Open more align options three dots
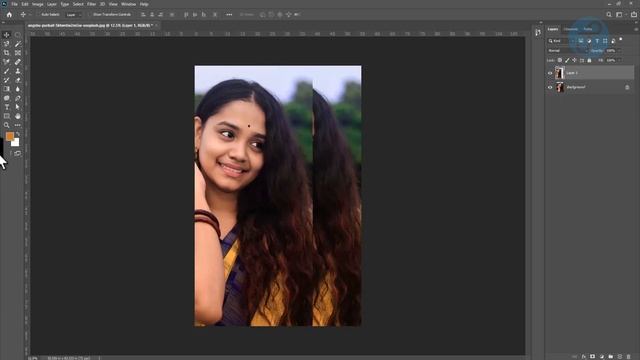Viewport: 640px width, 360px height. point(229,14)
